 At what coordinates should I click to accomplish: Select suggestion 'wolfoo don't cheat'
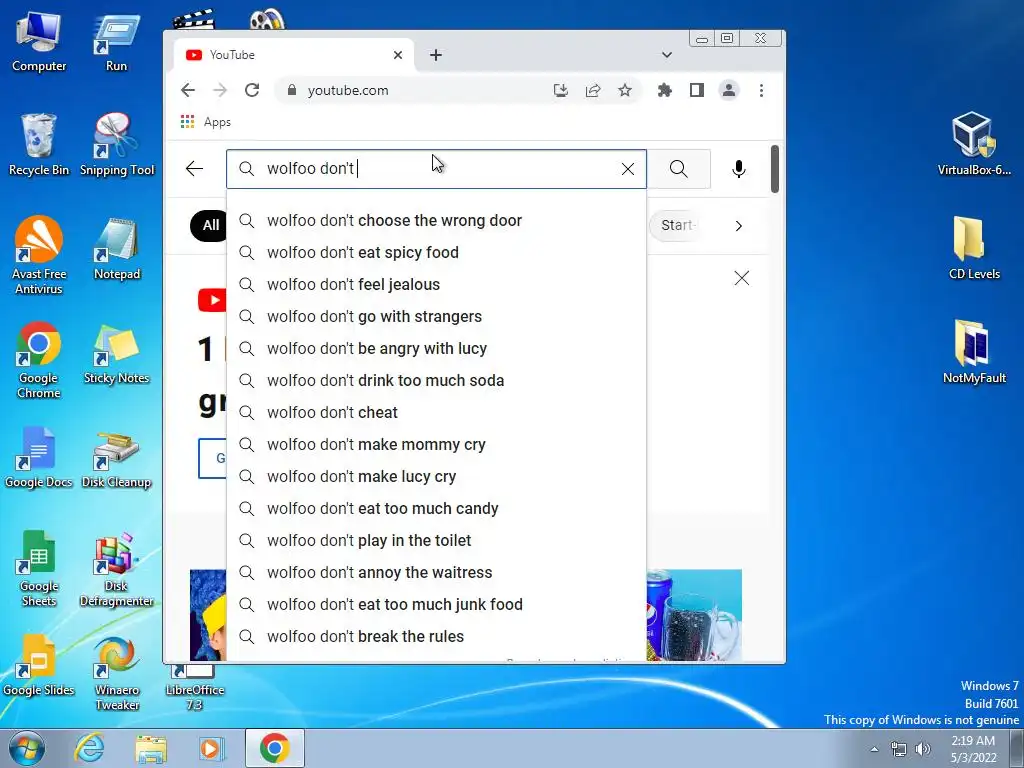[437, 413]
